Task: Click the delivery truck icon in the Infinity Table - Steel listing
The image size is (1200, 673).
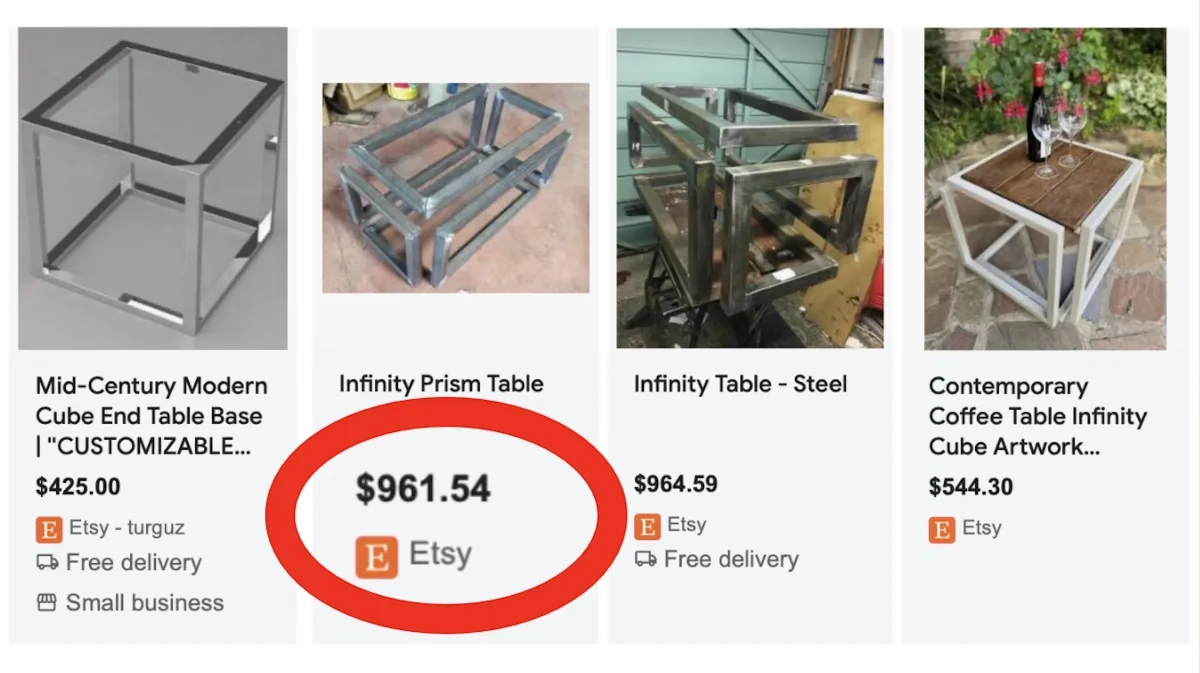Action: pyautogui.click(x=646, y=559)
